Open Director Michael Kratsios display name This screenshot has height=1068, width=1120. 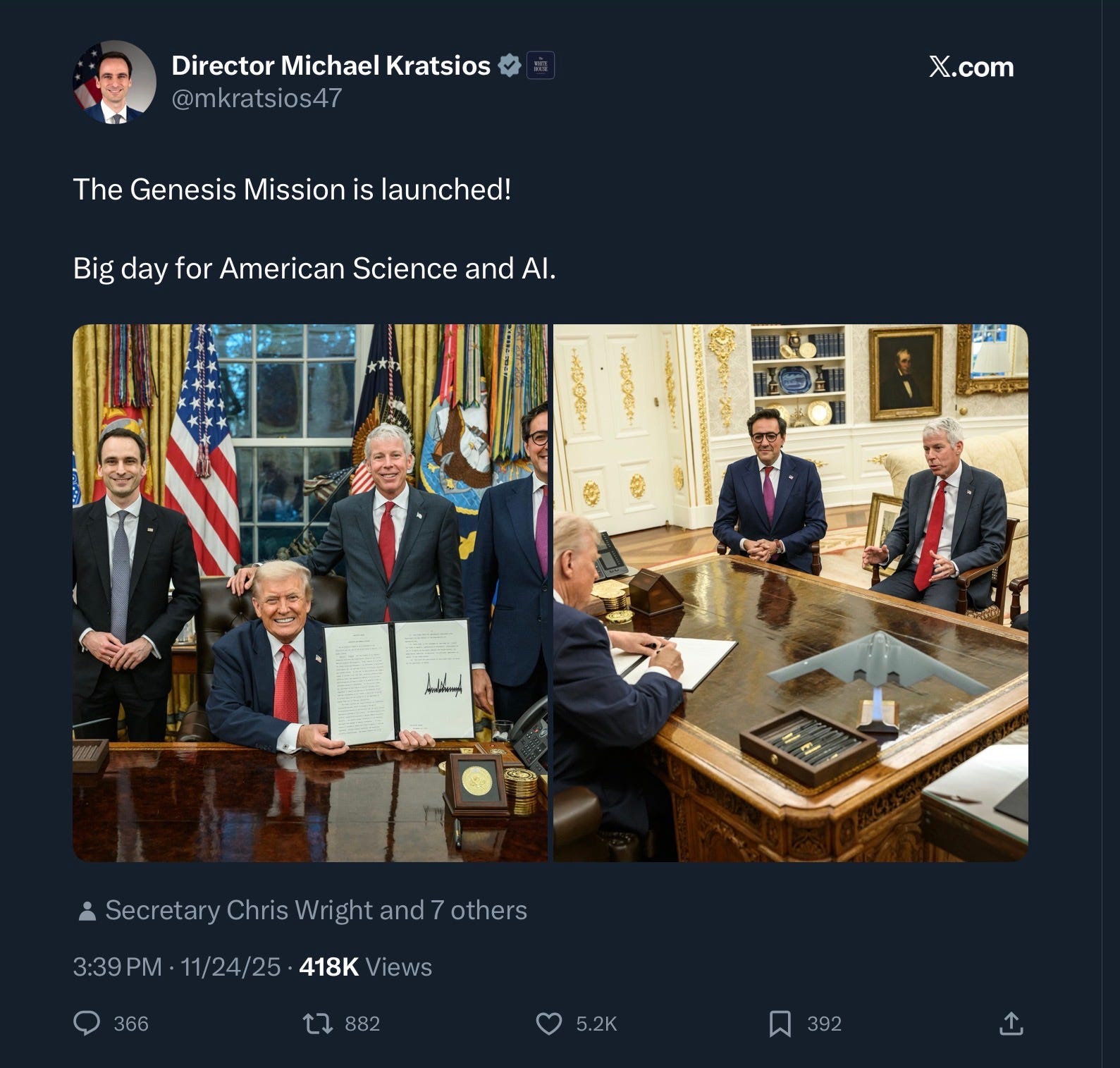coord(331,66)
